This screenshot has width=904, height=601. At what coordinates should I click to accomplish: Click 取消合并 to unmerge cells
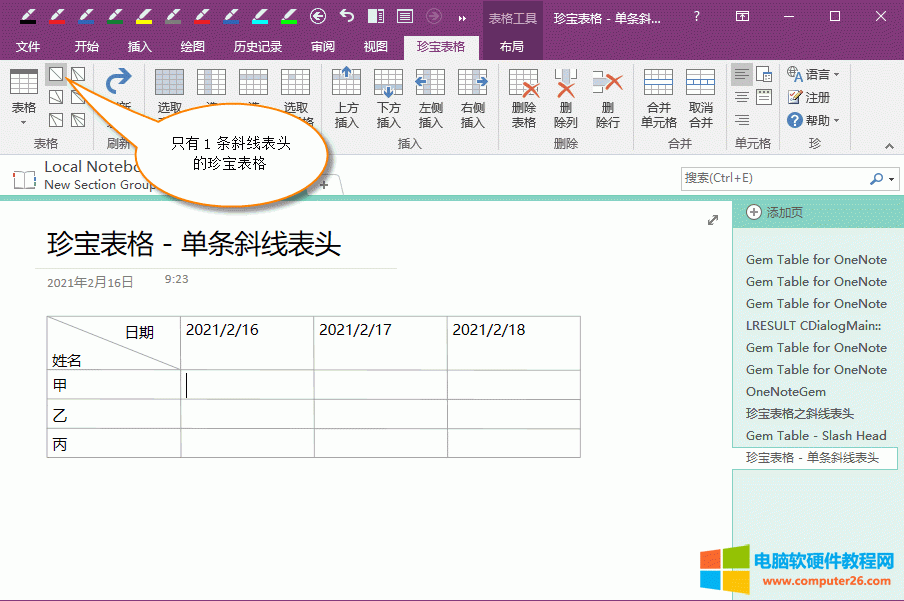click(x=700, y=98)
